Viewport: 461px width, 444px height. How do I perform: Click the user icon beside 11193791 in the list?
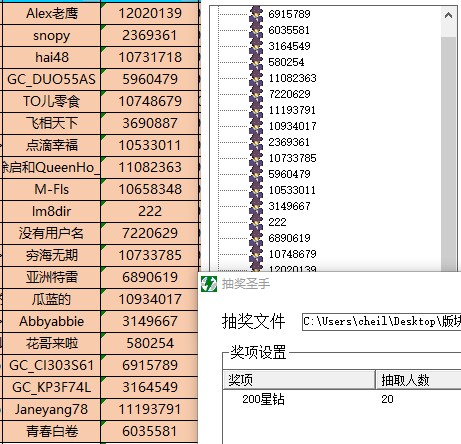[256, 110]
